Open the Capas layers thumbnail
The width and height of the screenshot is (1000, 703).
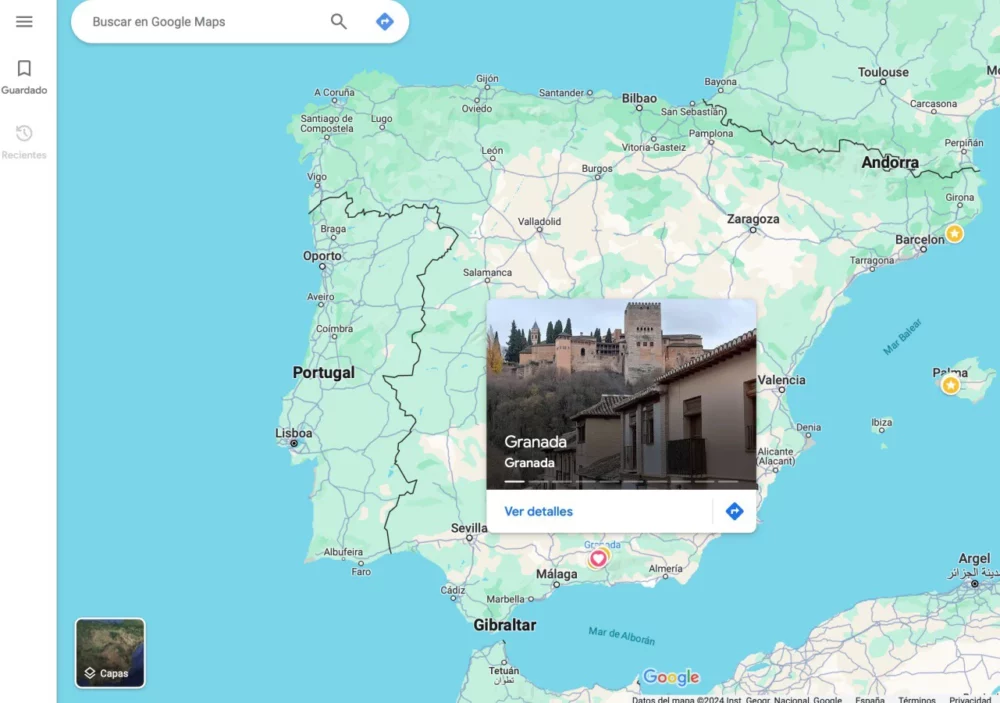110,653
